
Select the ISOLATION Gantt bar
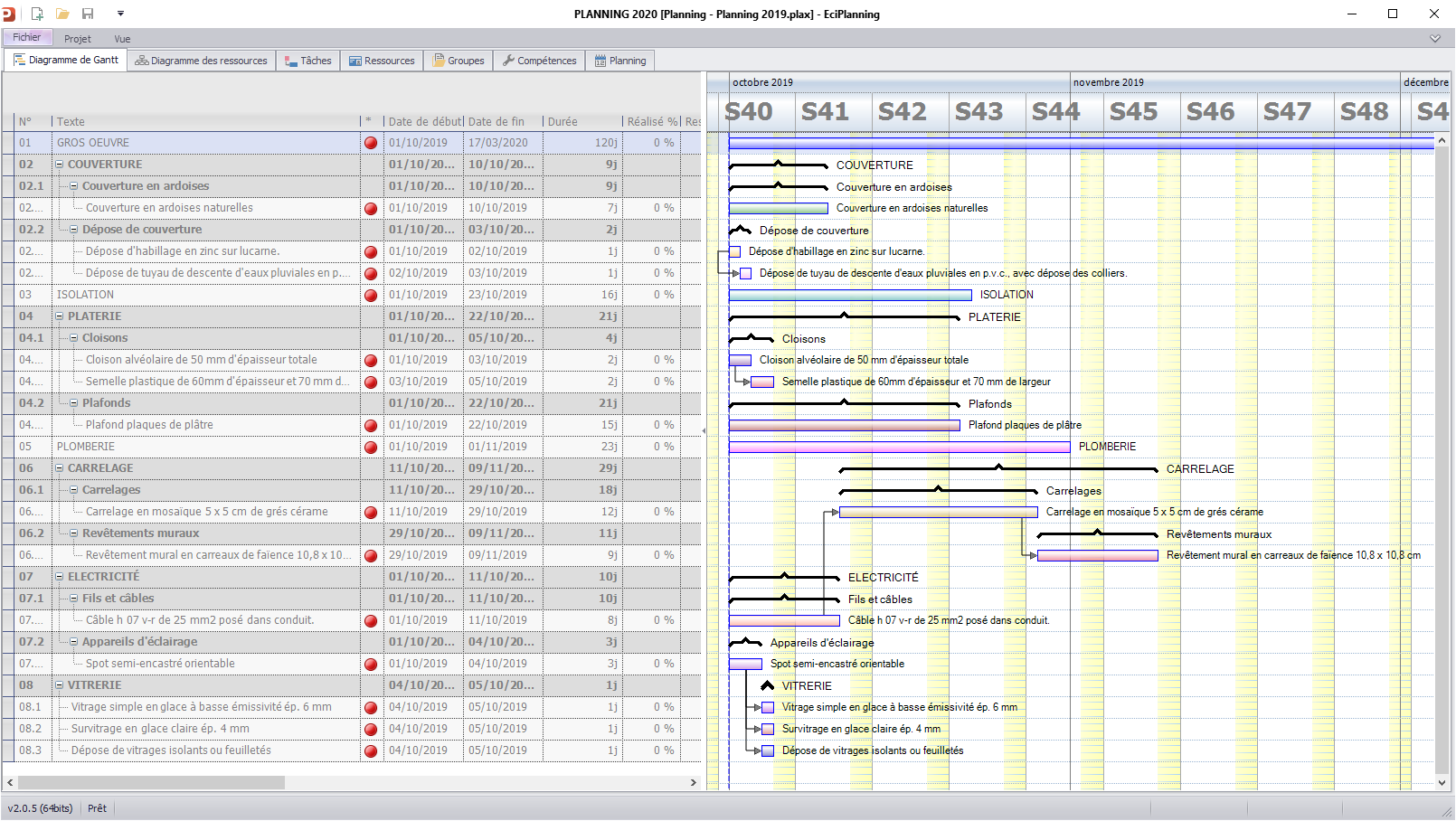coord(850,295)
